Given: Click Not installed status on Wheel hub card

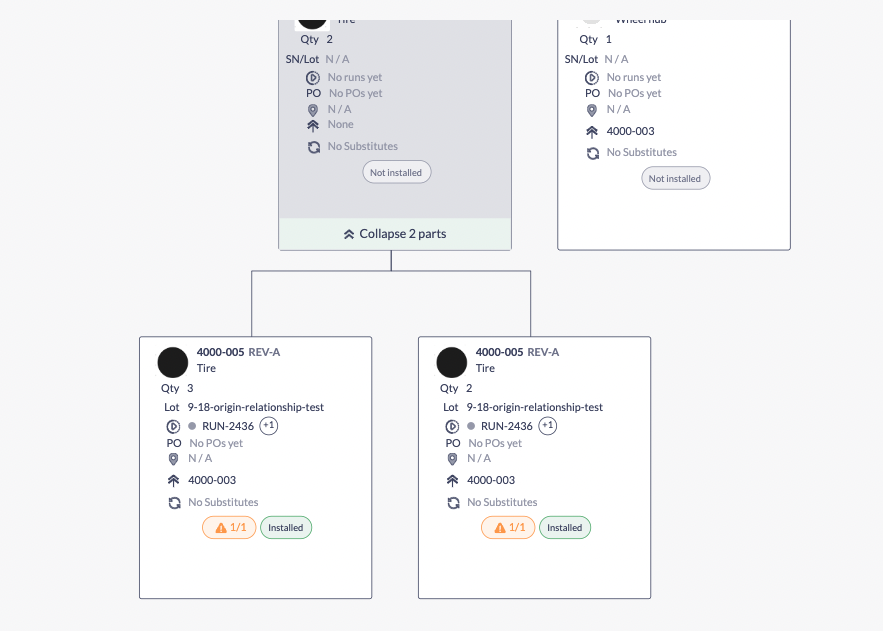Looking at the screenshot, I should tap(675, 179).
